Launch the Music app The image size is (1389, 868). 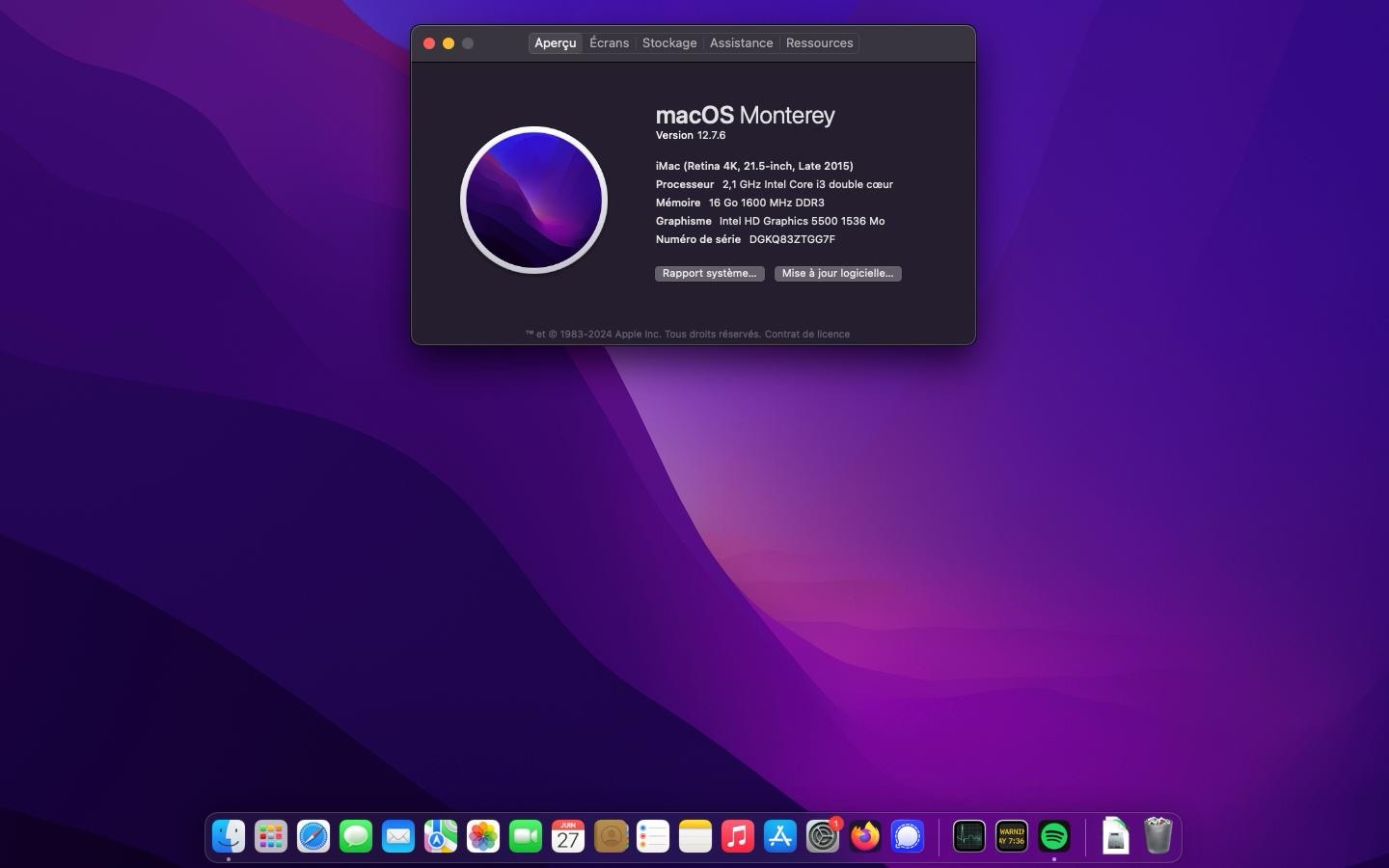click(738, 836)
